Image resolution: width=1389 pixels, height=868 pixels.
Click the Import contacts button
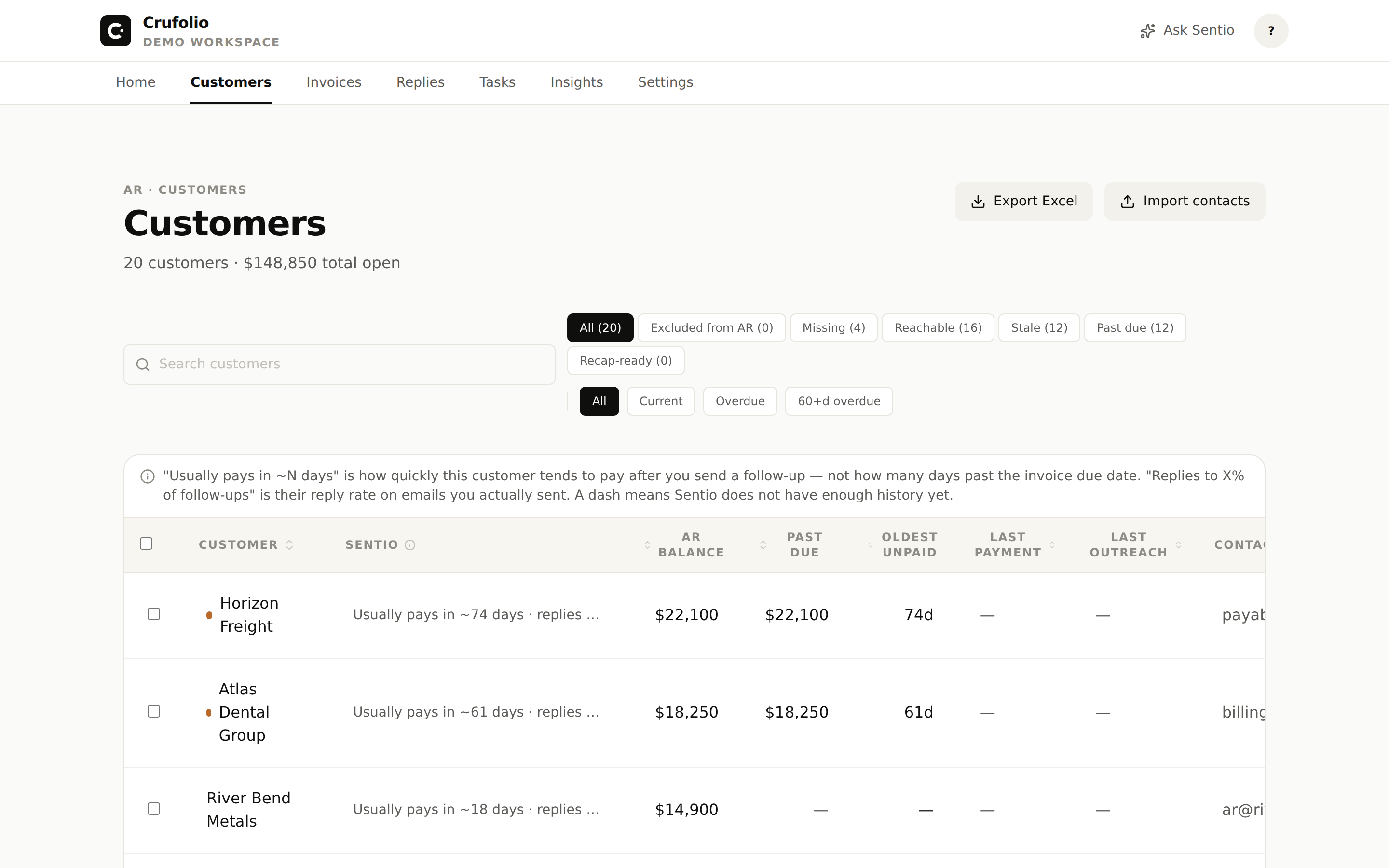coord(1185,202)
